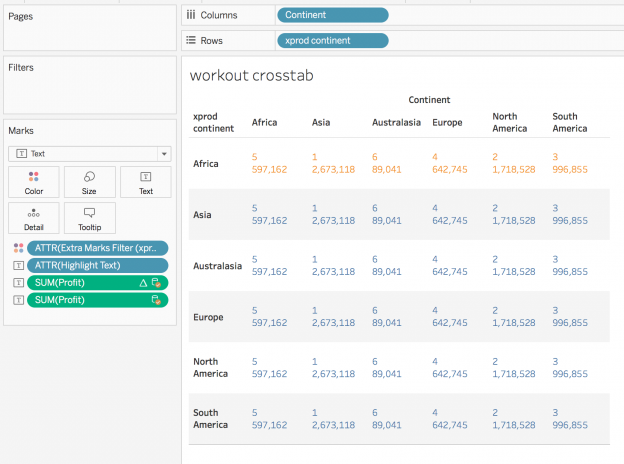Click the ATTR(Highlight Text) pill
Viewport: 624px width, 464px height.
point(98,265)
